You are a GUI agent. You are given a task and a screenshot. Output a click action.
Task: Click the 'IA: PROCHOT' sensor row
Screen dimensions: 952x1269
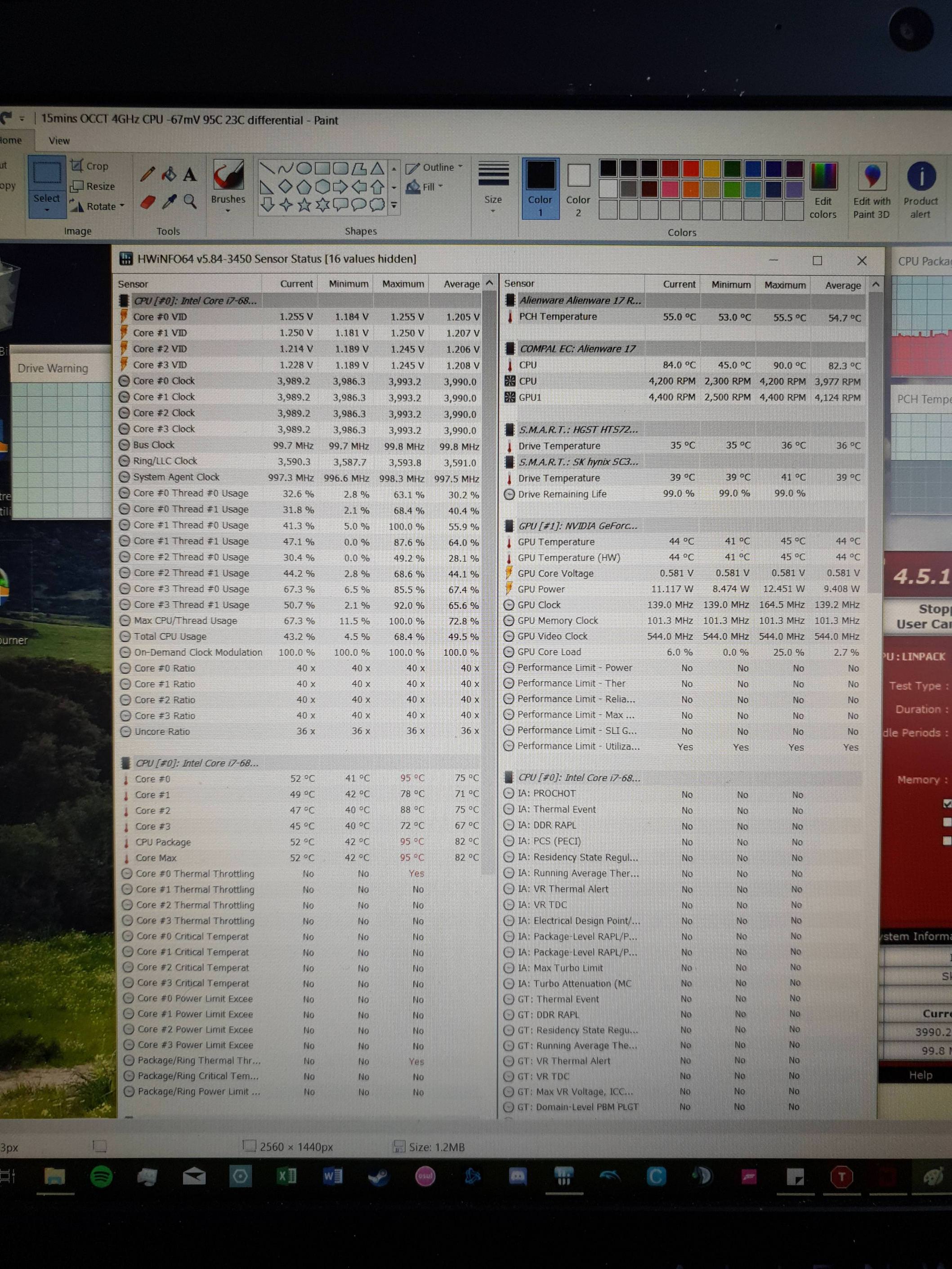click(682, 794)
